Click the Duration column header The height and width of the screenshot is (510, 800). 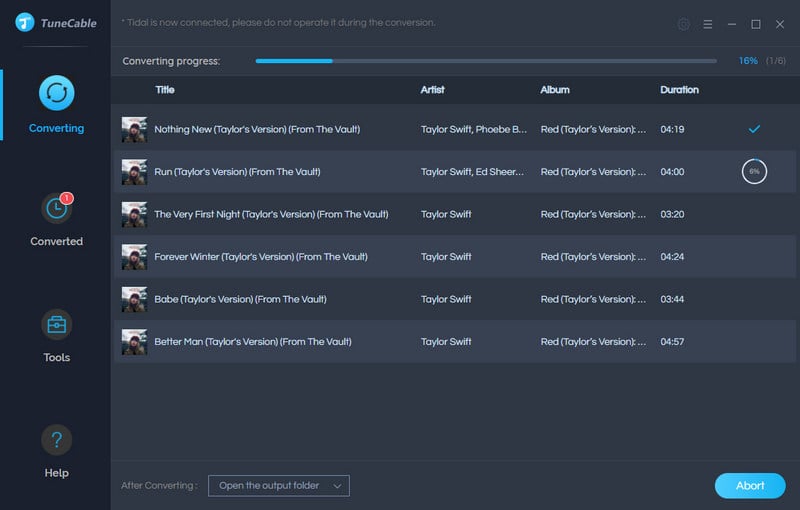[680, 90]
